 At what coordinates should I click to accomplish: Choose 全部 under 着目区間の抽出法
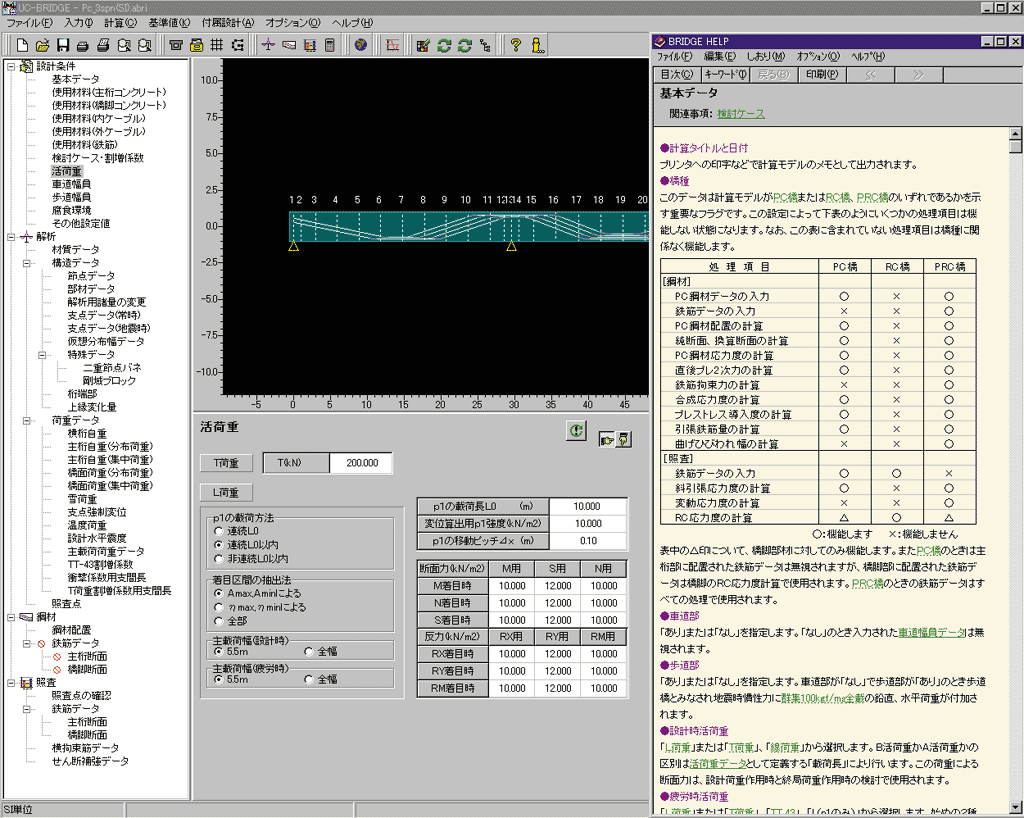click(219, 621)
